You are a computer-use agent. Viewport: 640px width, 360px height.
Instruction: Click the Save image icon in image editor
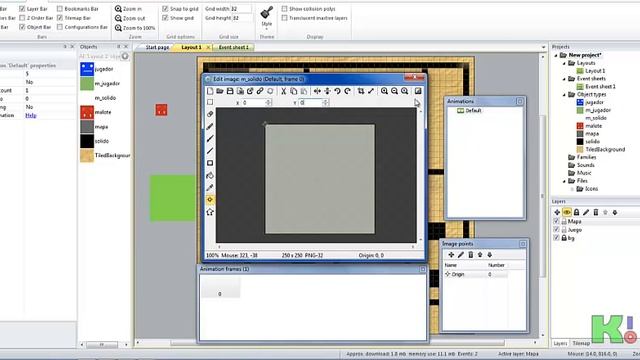[230, 91]
